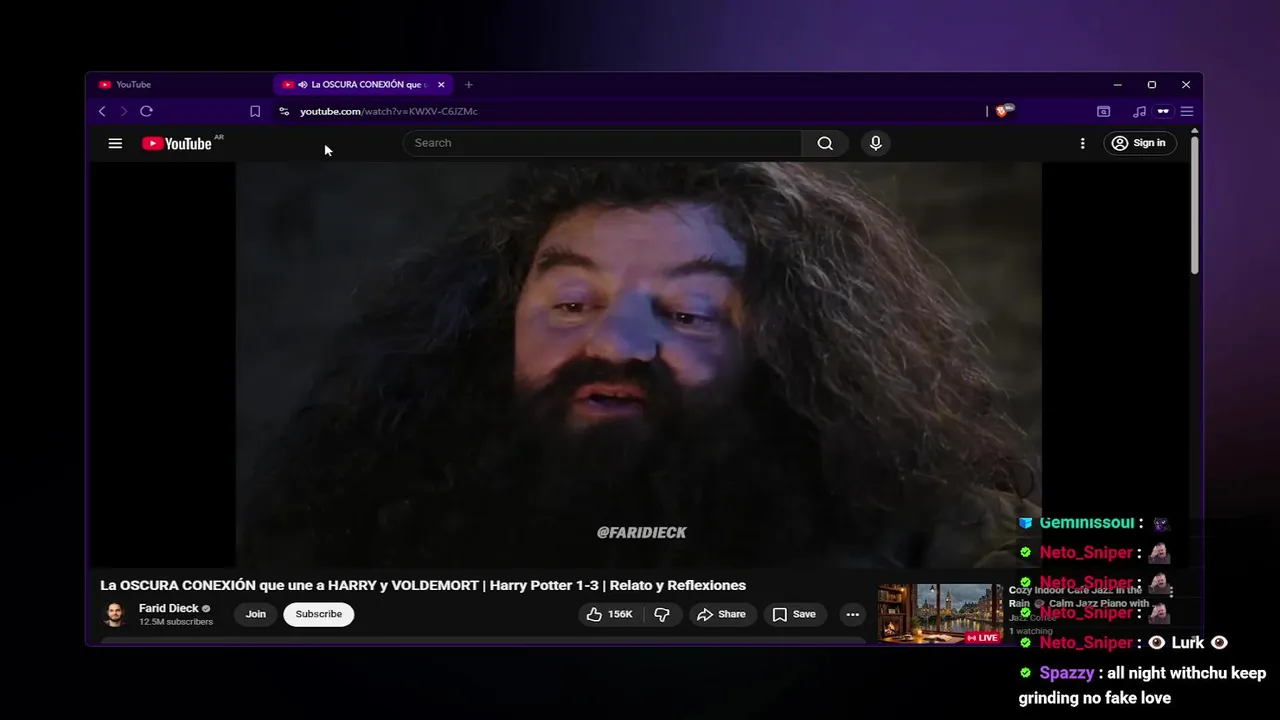Close the La OSCURA CONEXIÓN tab

click(x=441, y=85)
